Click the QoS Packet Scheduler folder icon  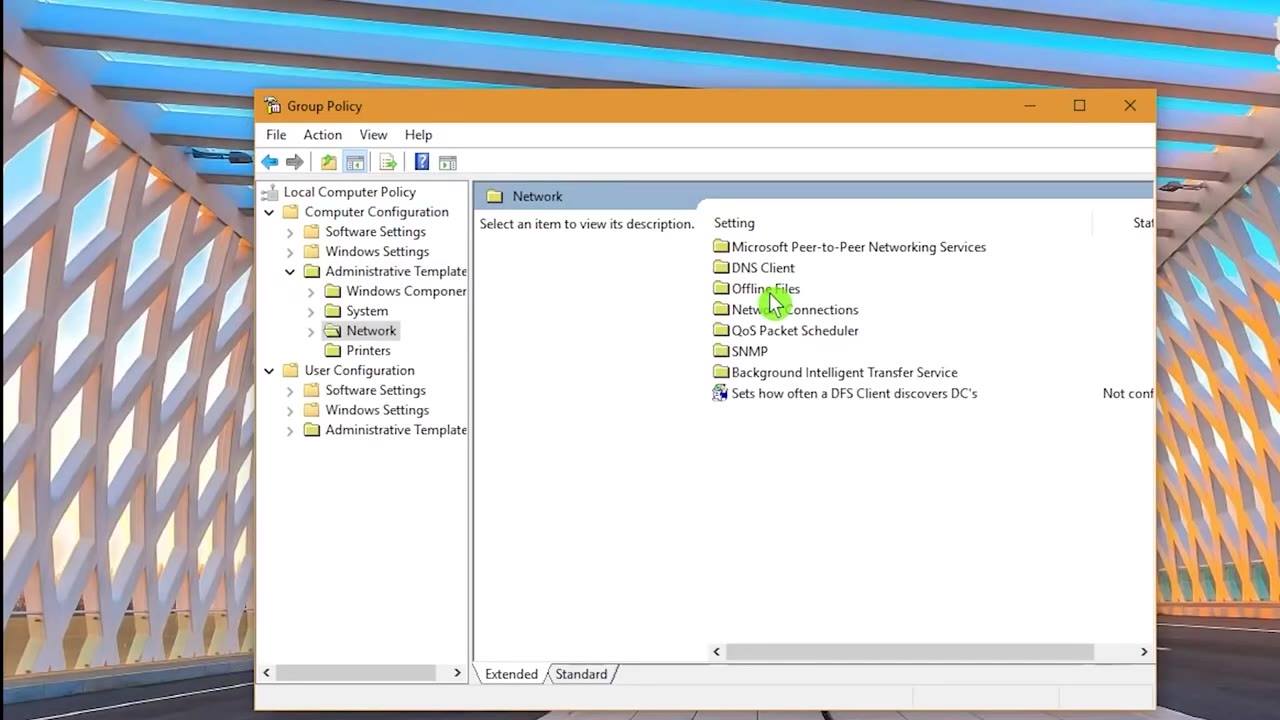pos(721,330)
